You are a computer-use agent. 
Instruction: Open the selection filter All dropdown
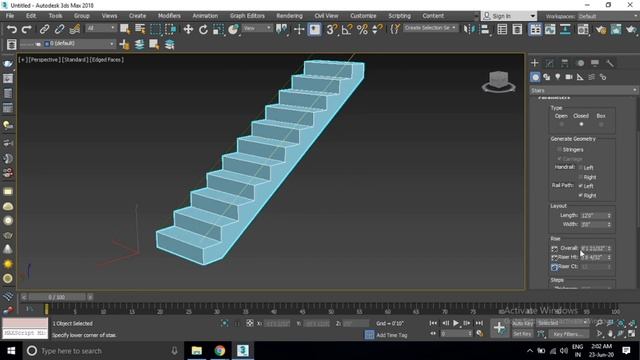pos(101,28)
